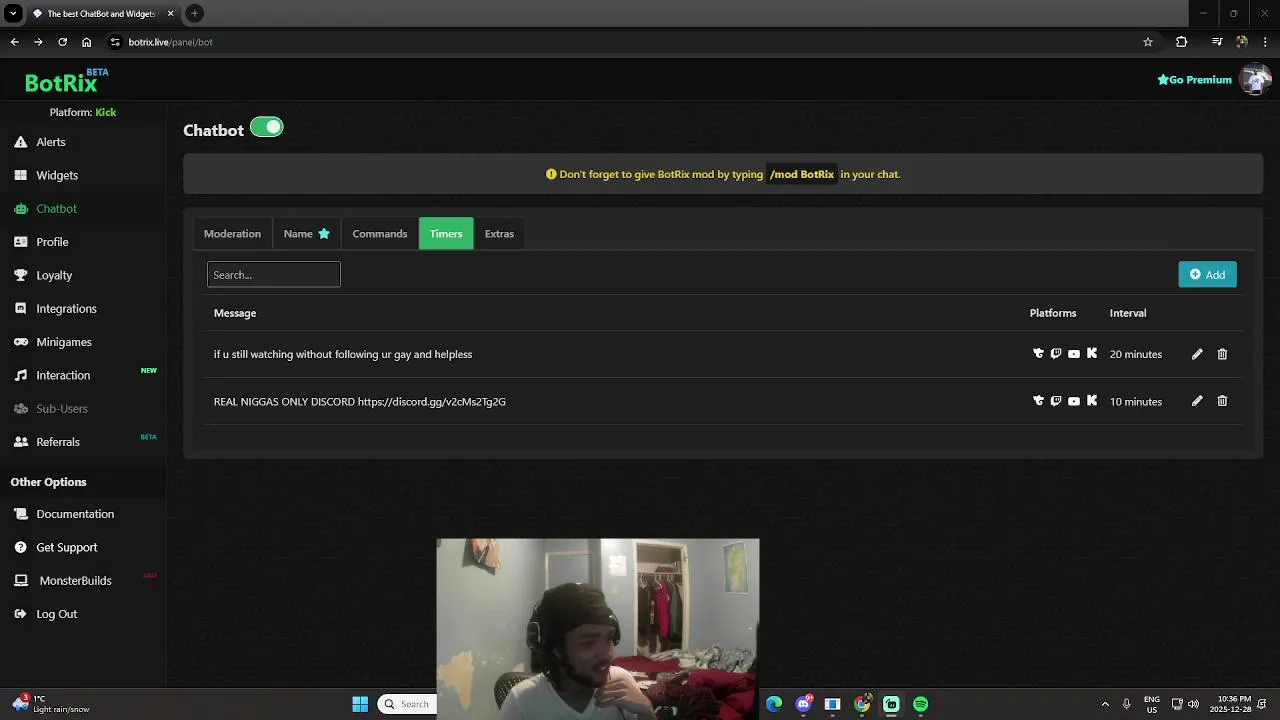Open Microsoft Edge from the taskbar
The height and width of the screenshot is (720, 1280).
774,704
